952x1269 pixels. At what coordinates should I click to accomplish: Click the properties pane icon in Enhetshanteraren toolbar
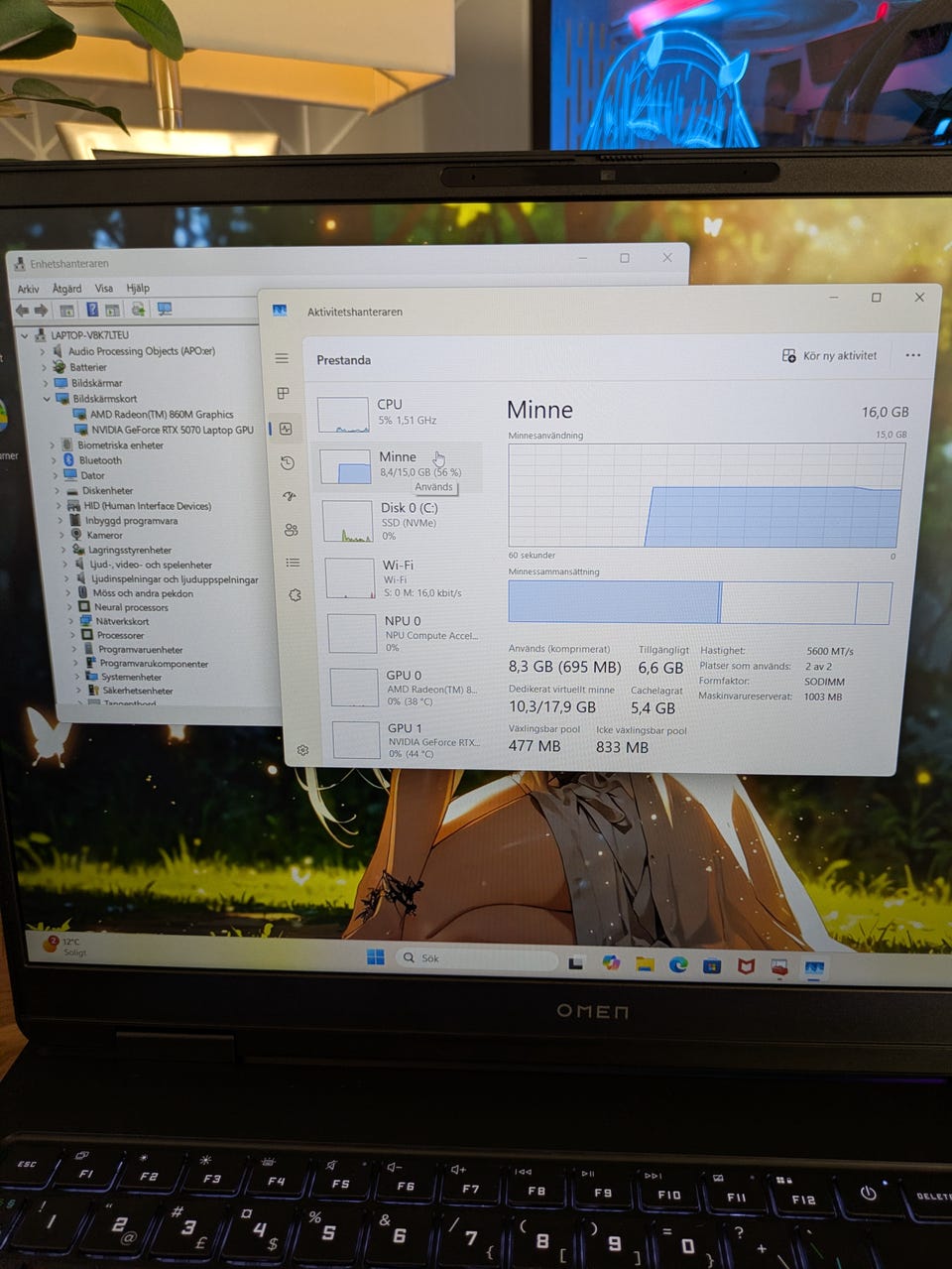pos(66,310)
